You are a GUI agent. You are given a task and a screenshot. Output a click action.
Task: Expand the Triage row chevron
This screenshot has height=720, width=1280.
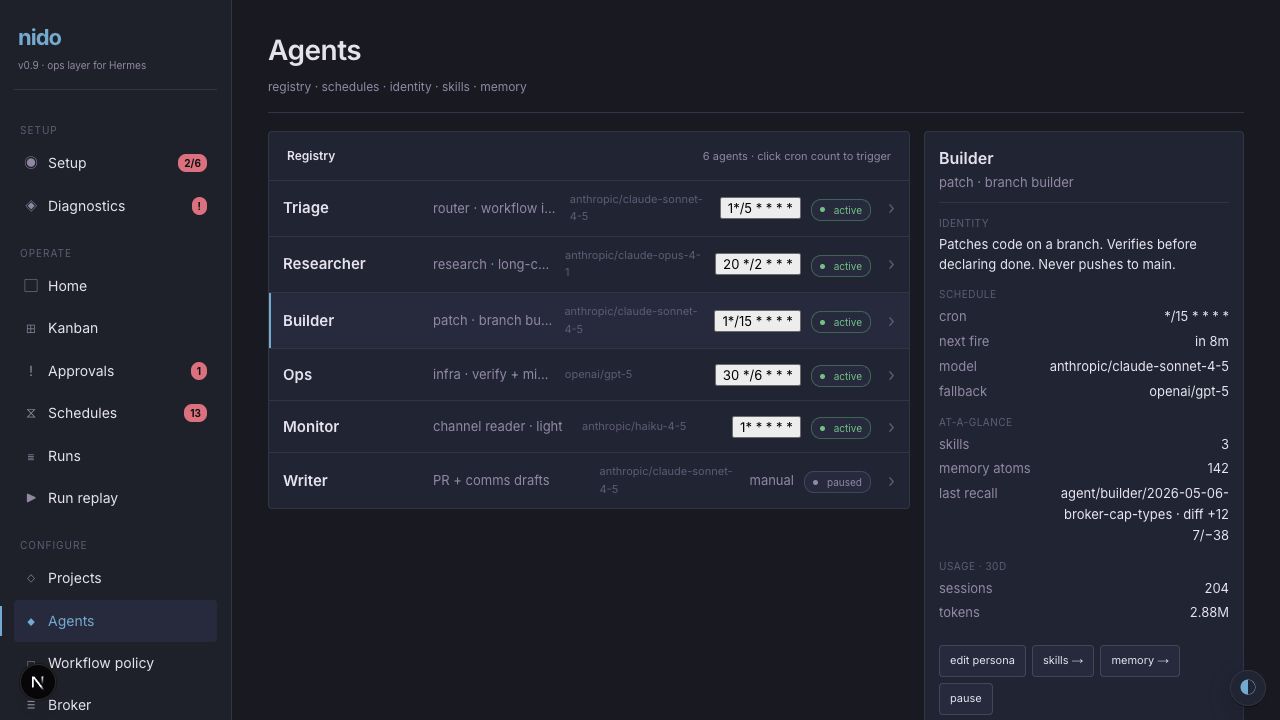(x=891, y=209)
